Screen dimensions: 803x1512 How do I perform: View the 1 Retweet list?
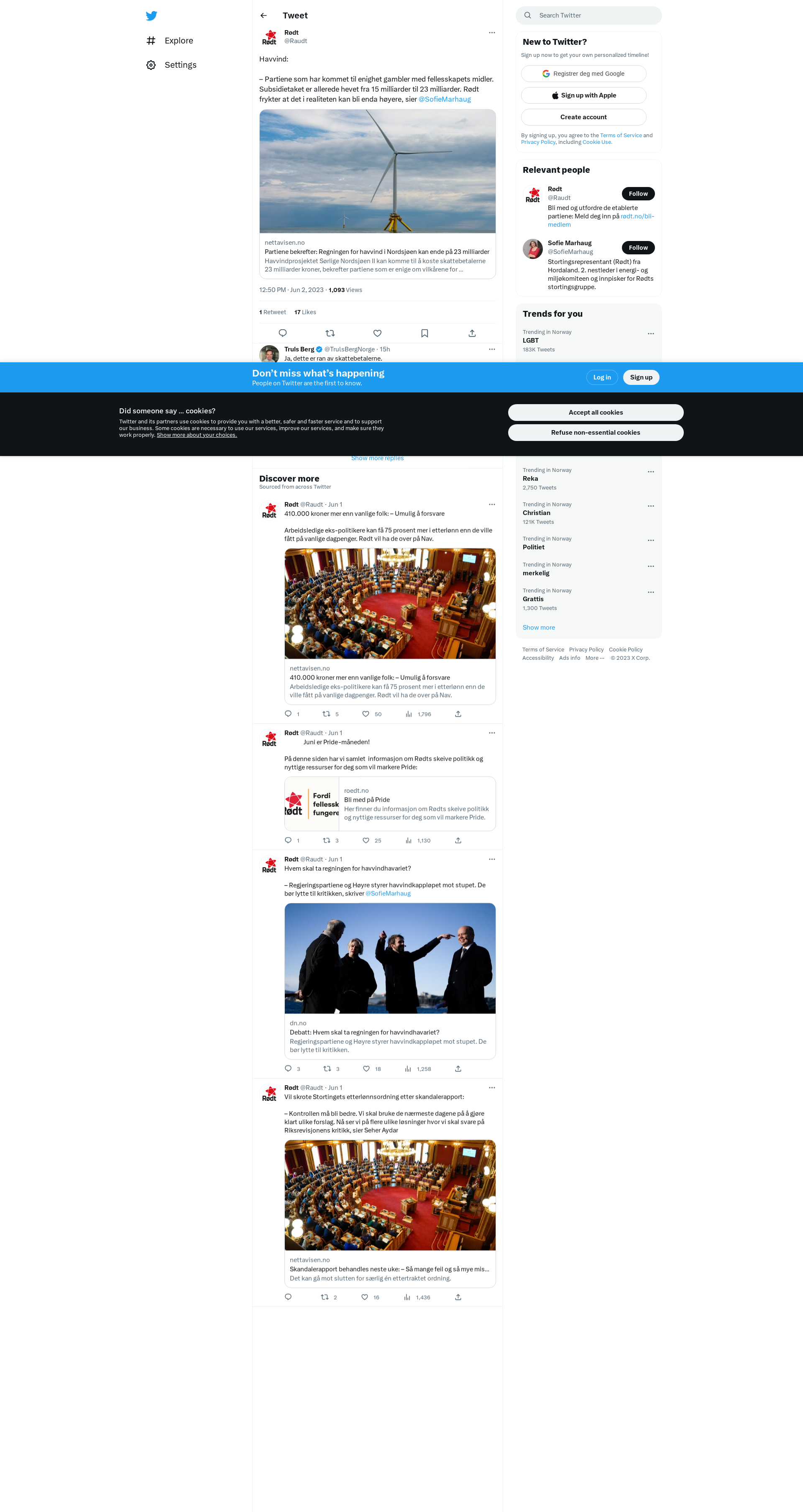[x=273, y=312]
